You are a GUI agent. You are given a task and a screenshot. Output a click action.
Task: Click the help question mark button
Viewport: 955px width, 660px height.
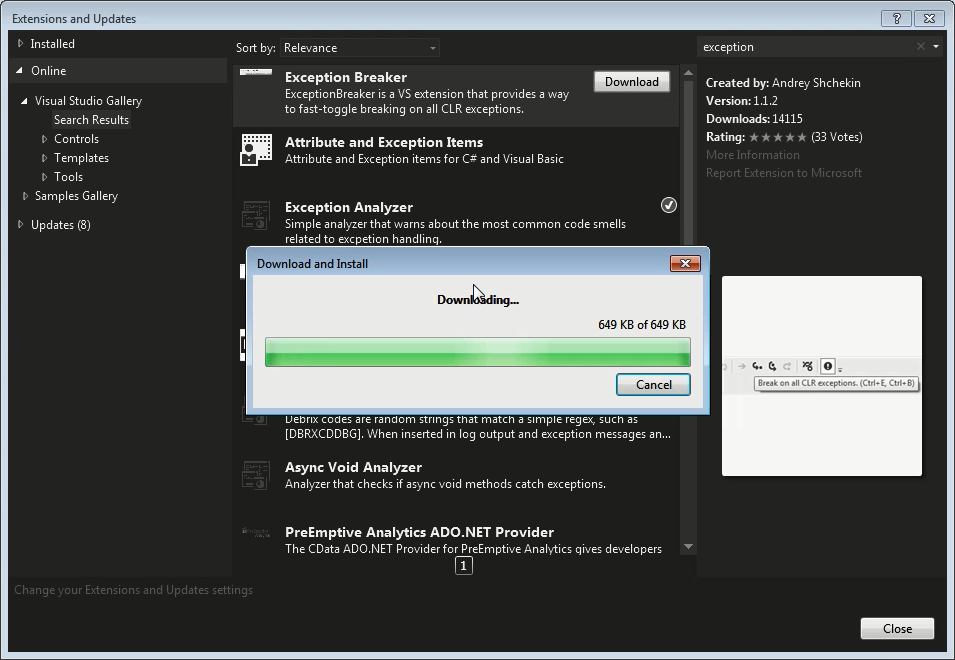click(x=897, y=18)
